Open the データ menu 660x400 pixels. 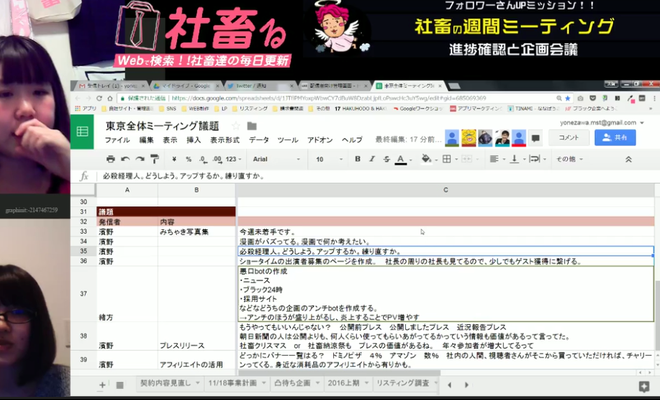(259, 140)
